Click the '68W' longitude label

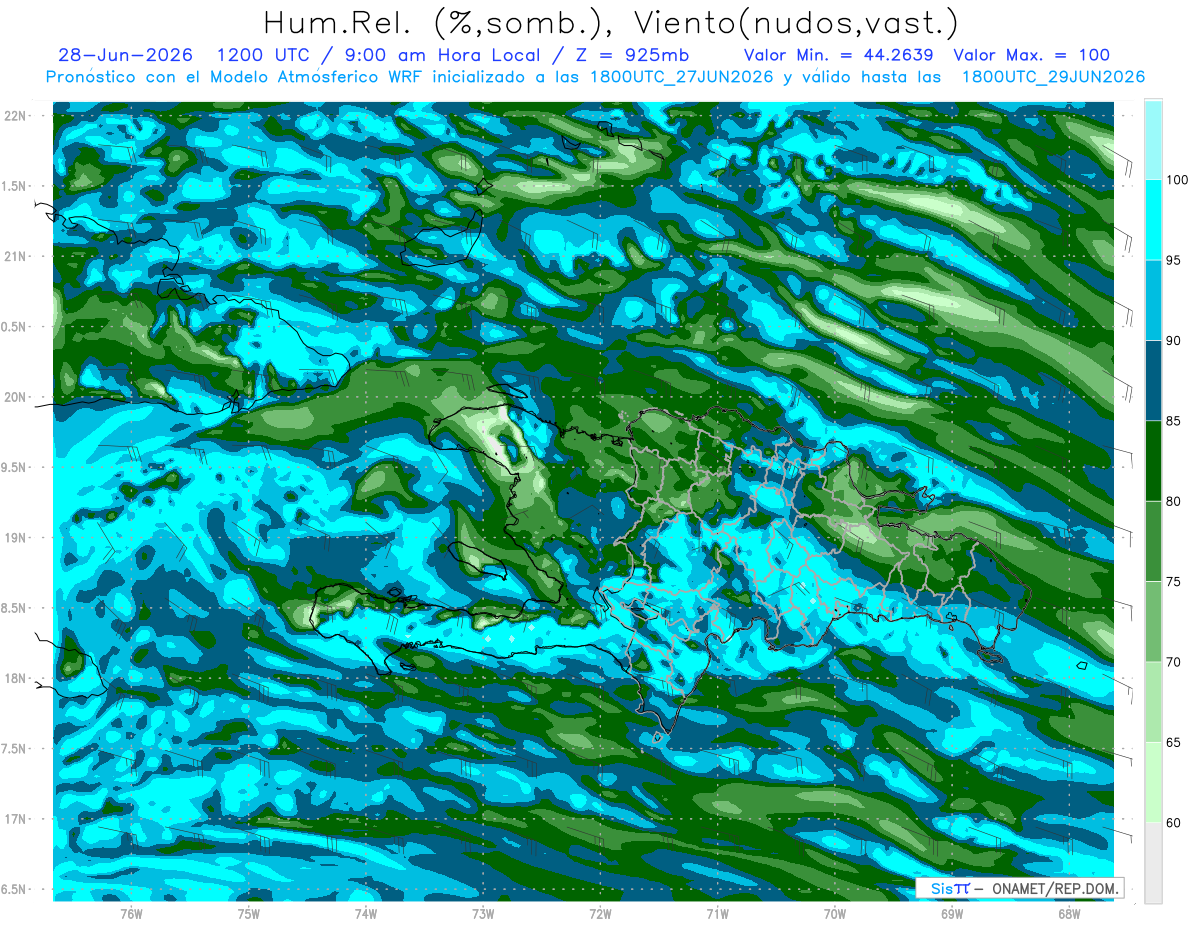(x=1069, y=914)
